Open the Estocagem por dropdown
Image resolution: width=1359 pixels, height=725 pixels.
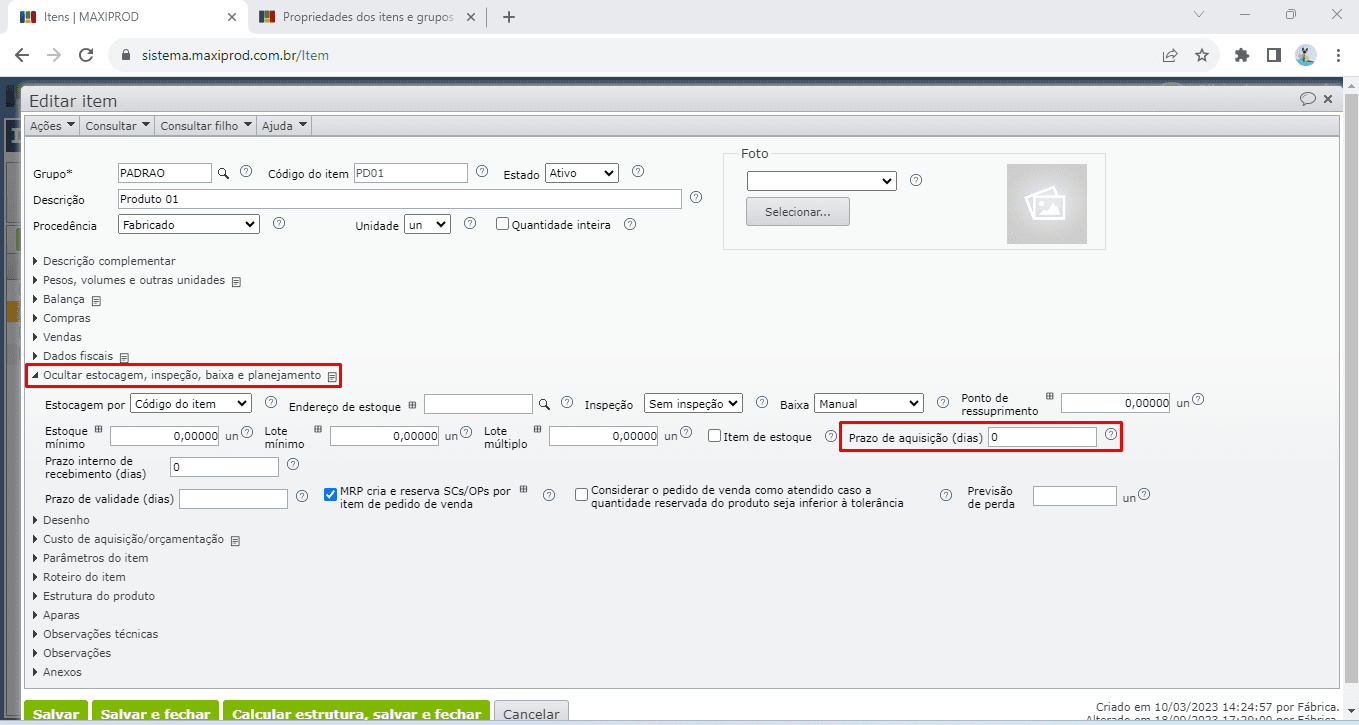191,403
